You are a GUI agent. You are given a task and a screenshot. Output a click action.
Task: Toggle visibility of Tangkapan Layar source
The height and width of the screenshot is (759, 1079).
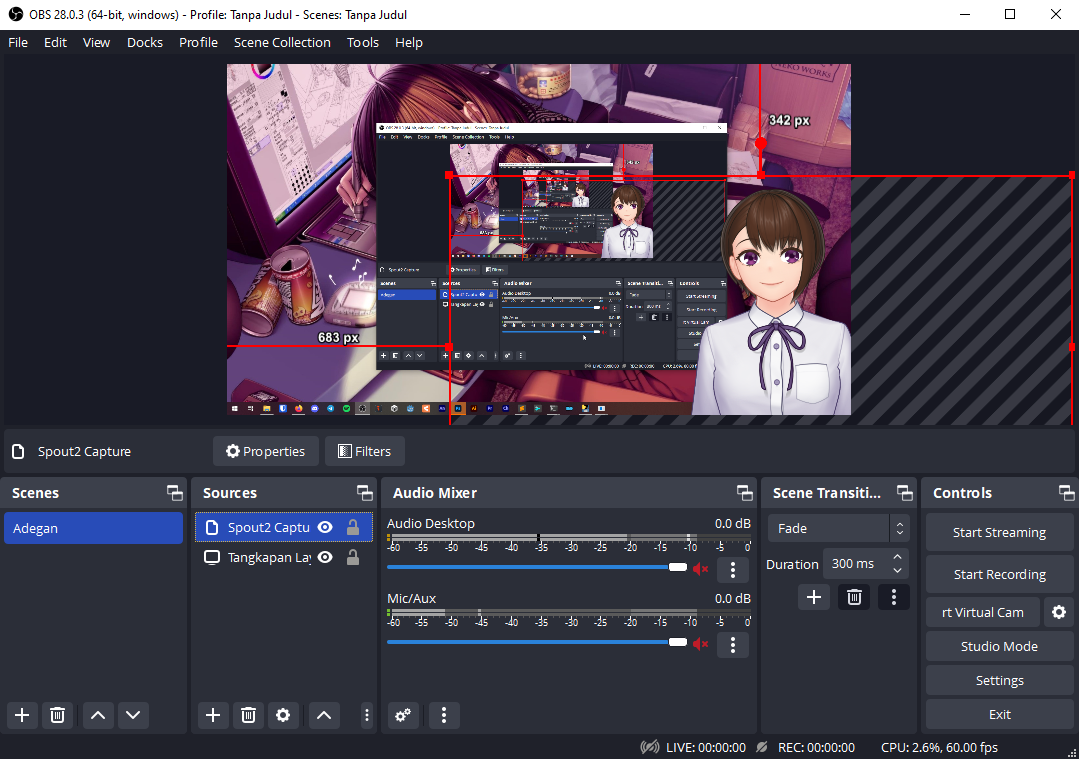tap(325, 557)
